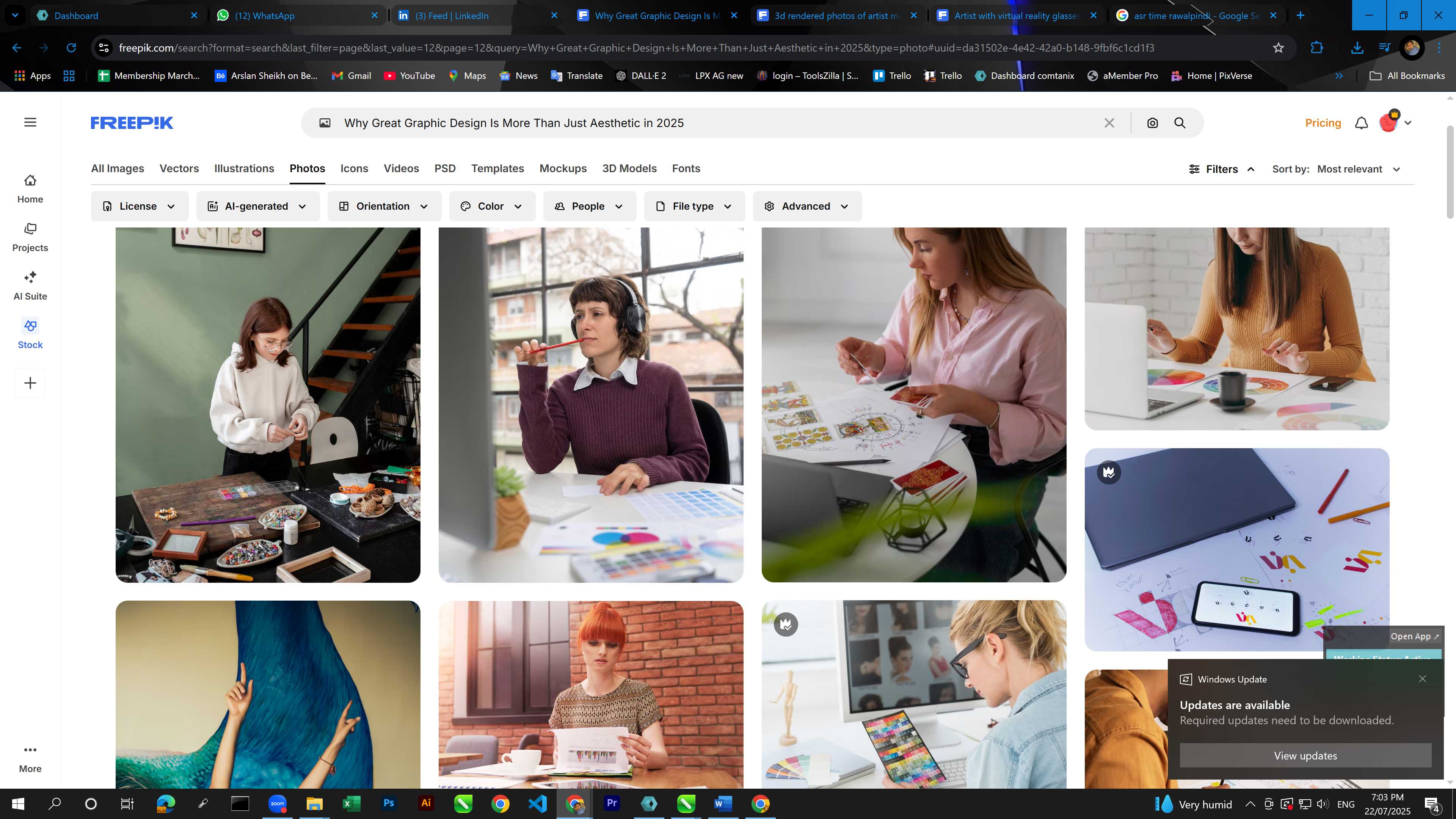Open the Gmail bookmark

coord(351,76)
